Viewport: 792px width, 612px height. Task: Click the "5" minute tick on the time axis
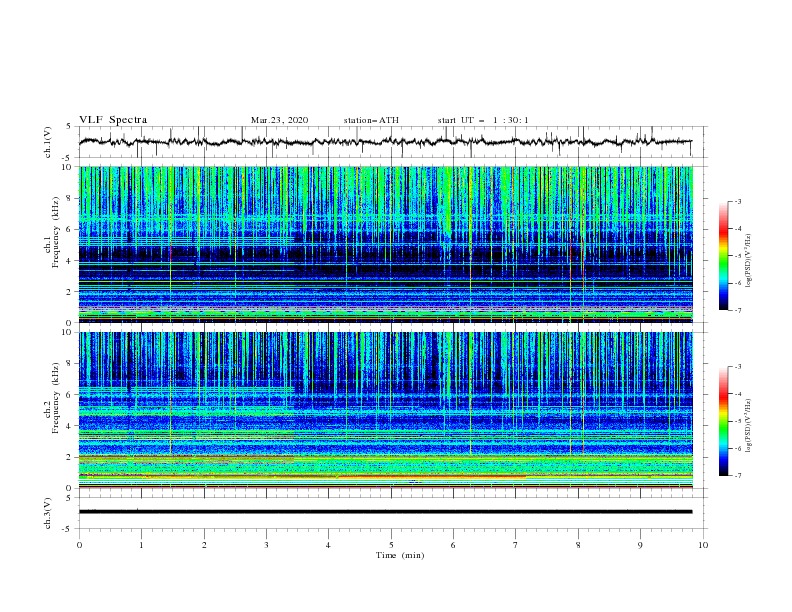coord(391,545)
